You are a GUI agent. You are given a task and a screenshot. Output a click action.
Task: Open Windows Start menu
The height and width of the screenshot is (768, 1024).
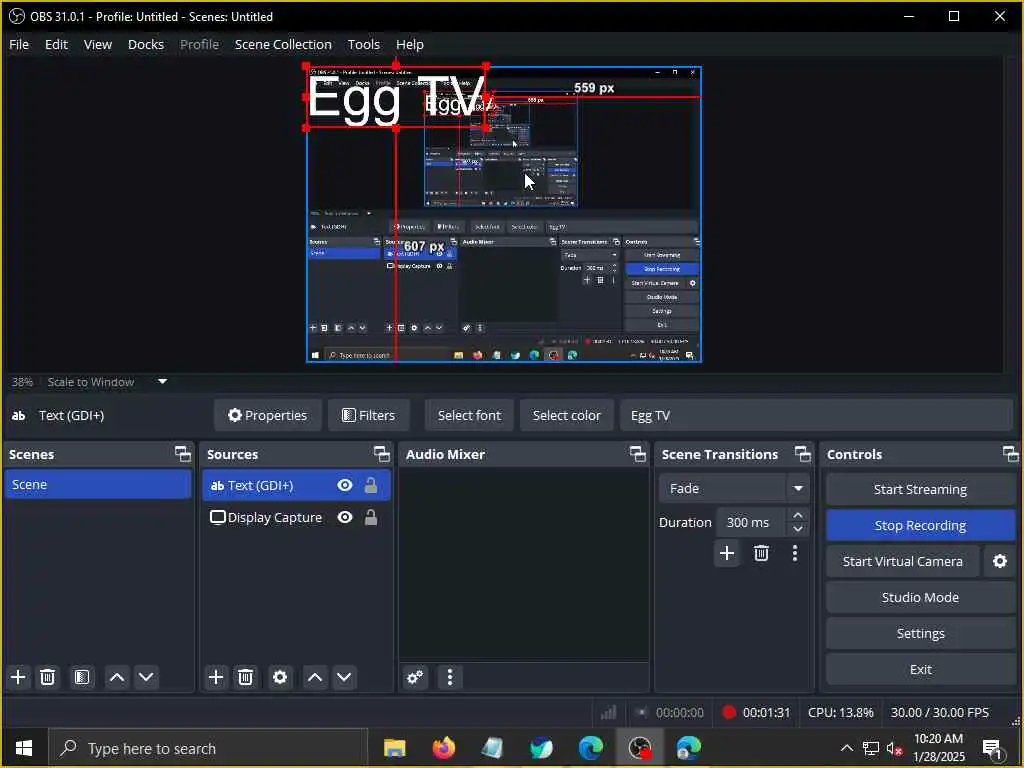click(24, 748)
